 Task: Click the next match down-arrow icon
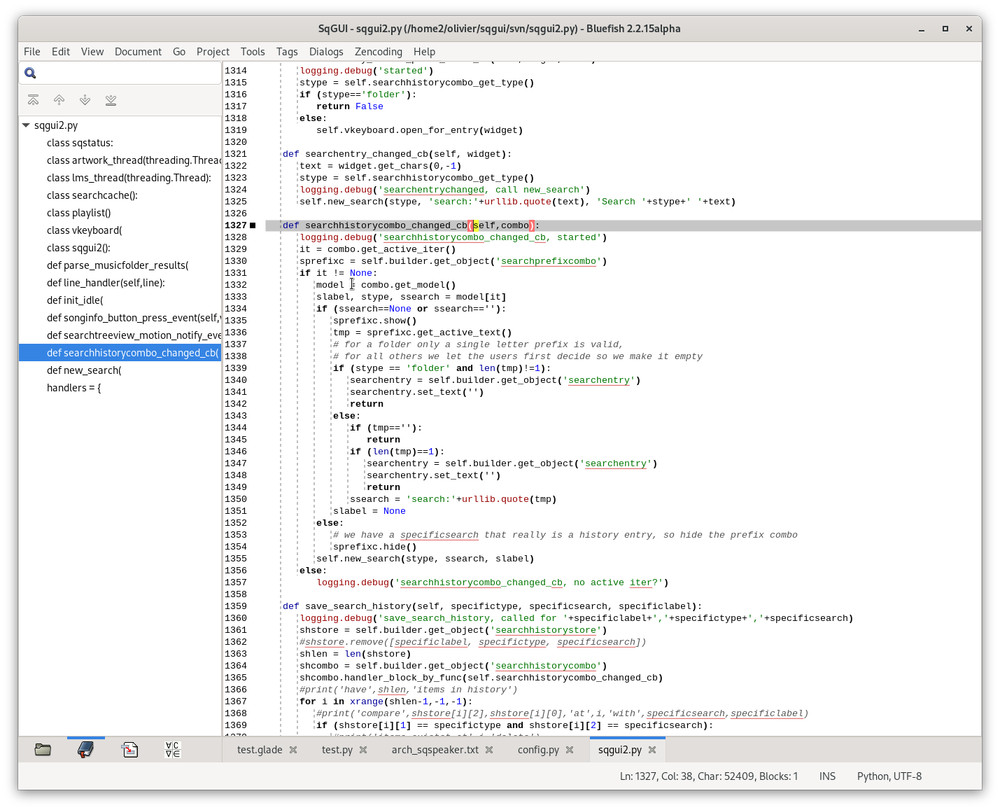pos(87,100)
